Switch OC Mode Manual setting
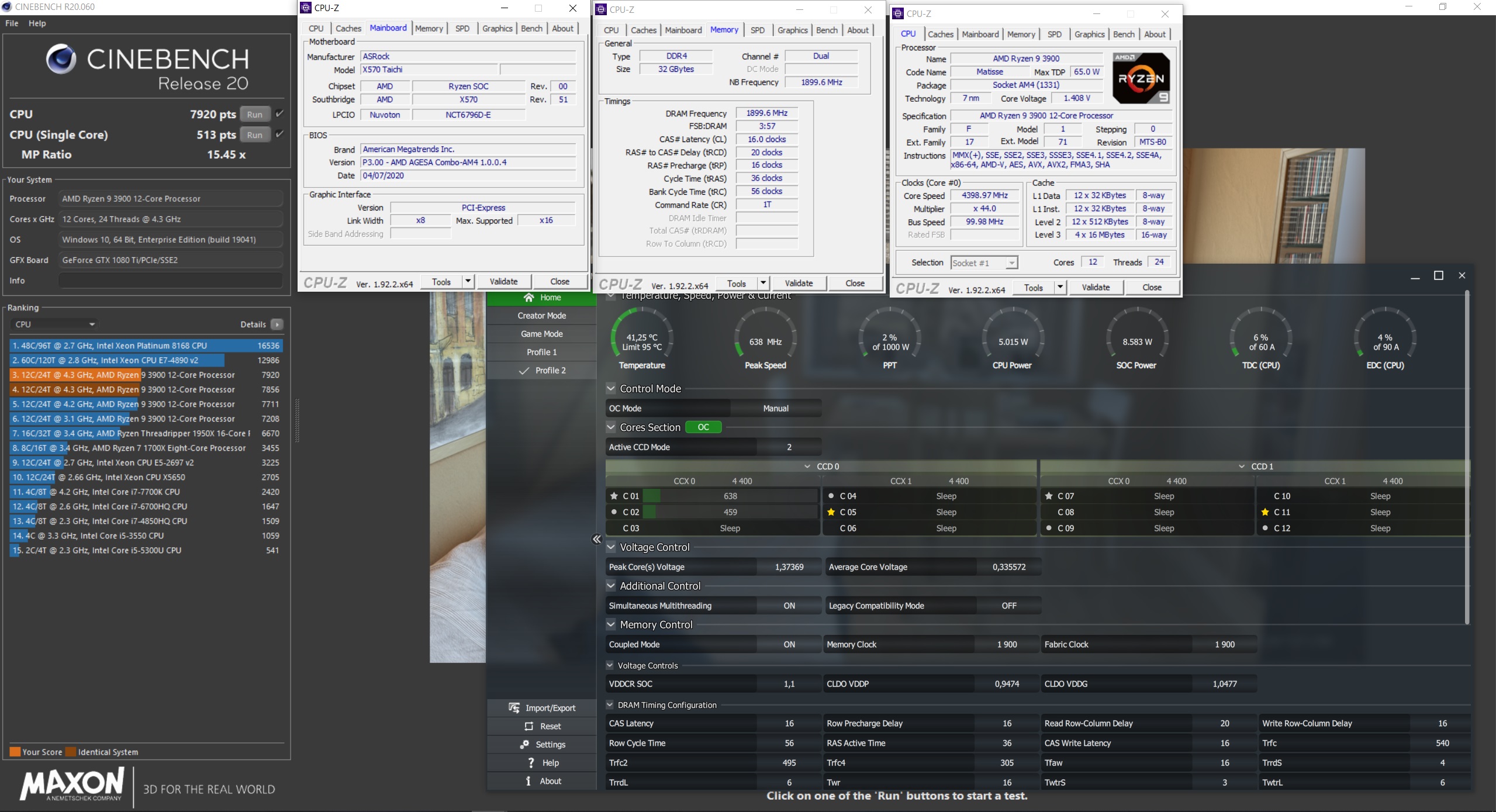The width and height of the screenshot is (1496, 812). point(776,409)
